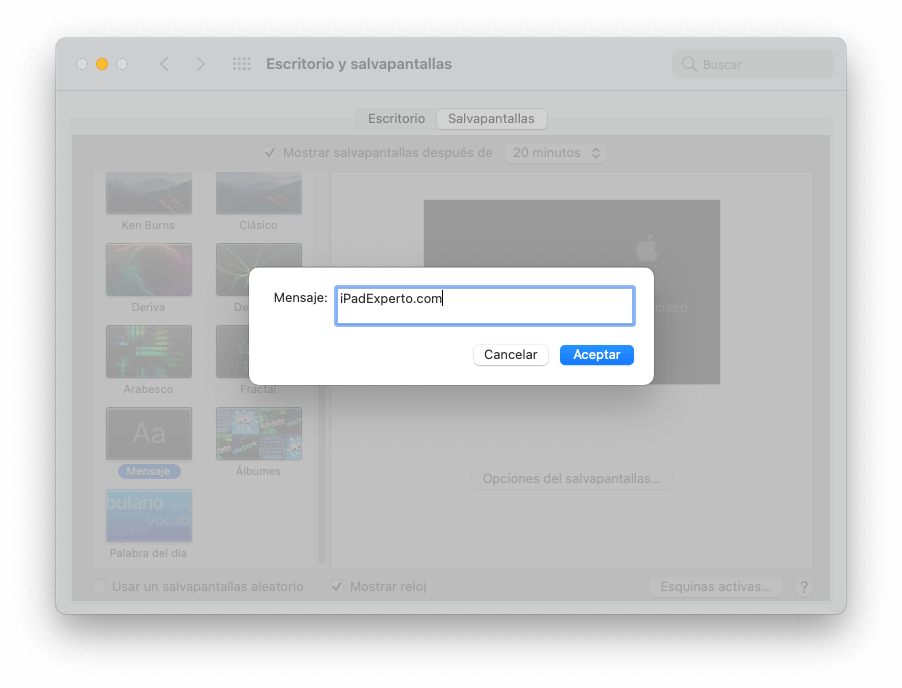Confirm the message with Aceptar
Viewport: 902px width, 688px height.
[596, 355]
